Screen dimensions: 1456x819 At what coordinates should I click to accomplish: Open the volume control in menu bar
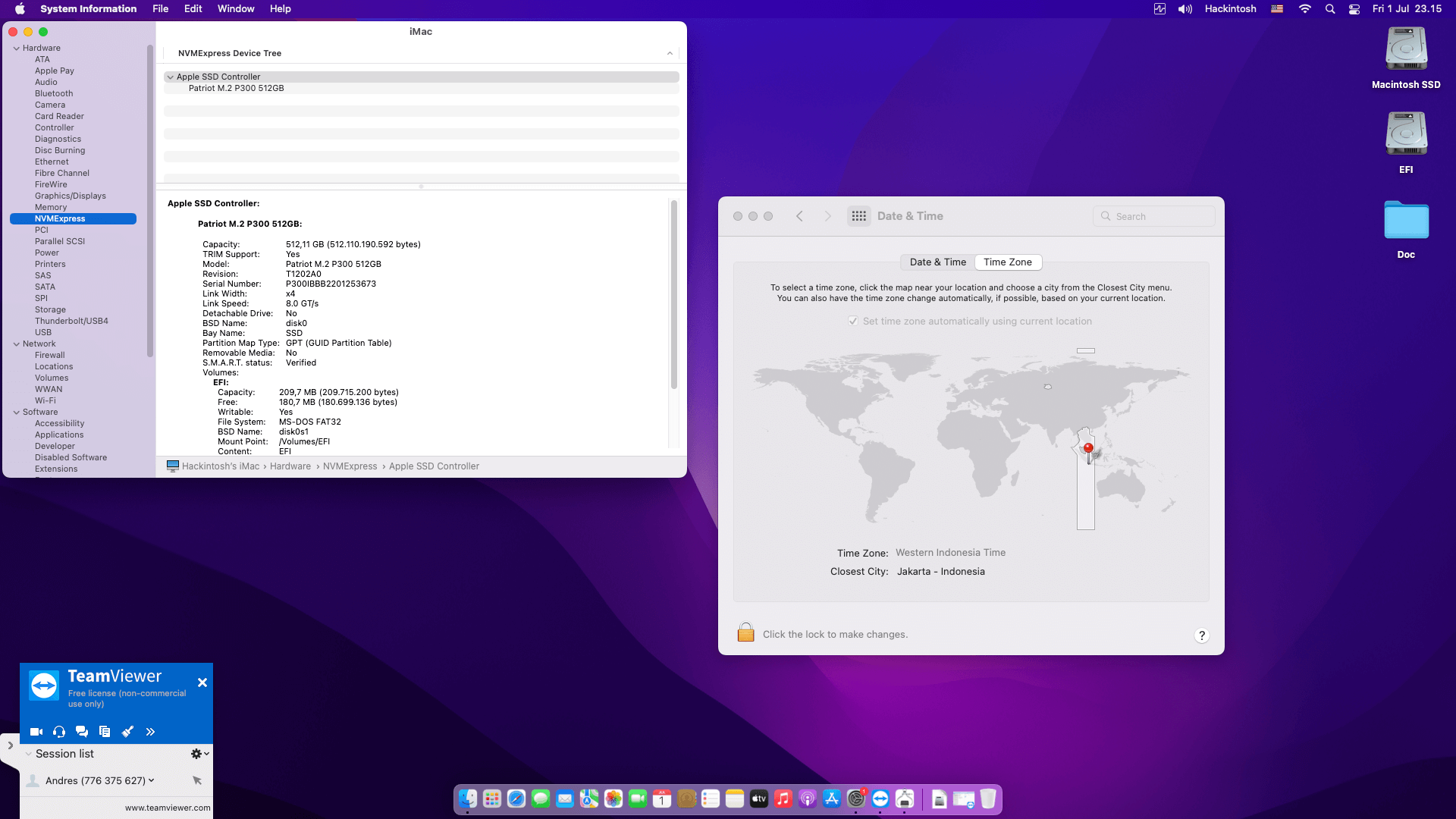(x=1185, y=9)
